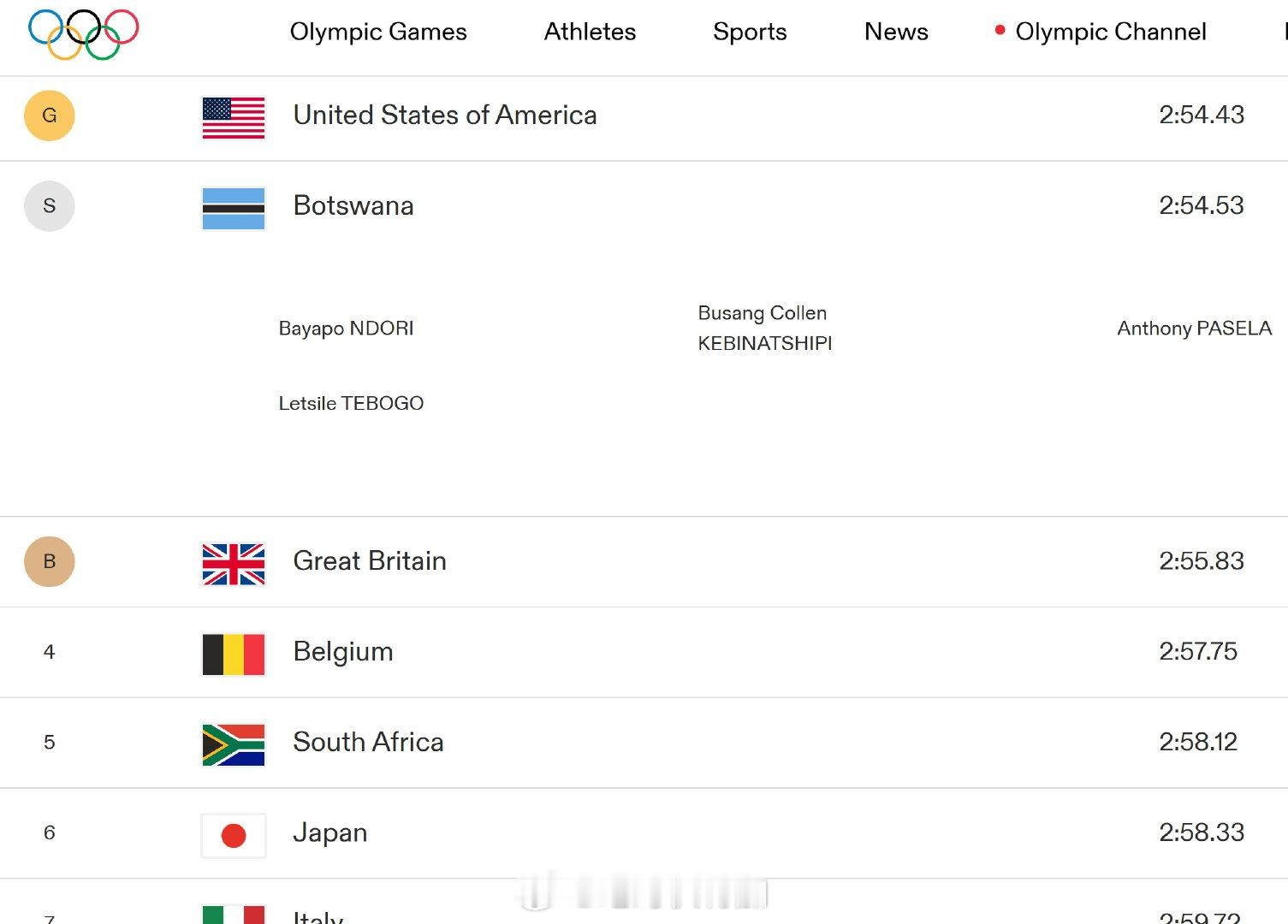Click the Botswana flag icon
The height and width of the screenshot is (924, 1288).
point(234,209)
